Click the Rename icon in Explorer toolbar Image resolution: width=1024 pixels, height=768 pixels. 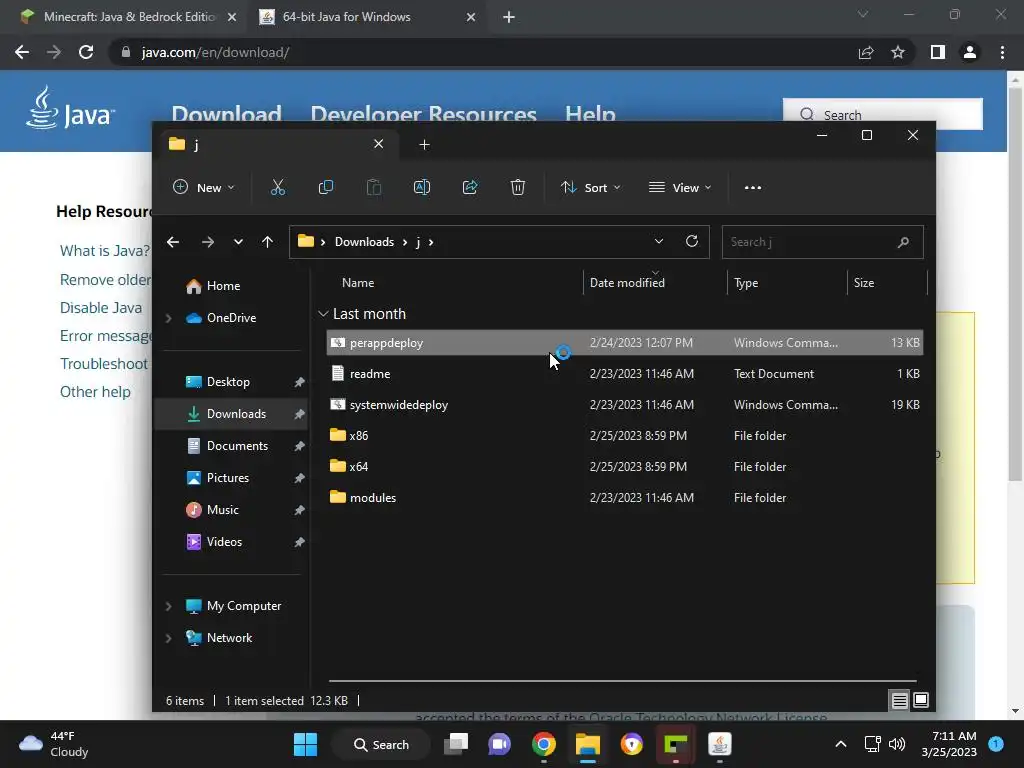[422, 187]
